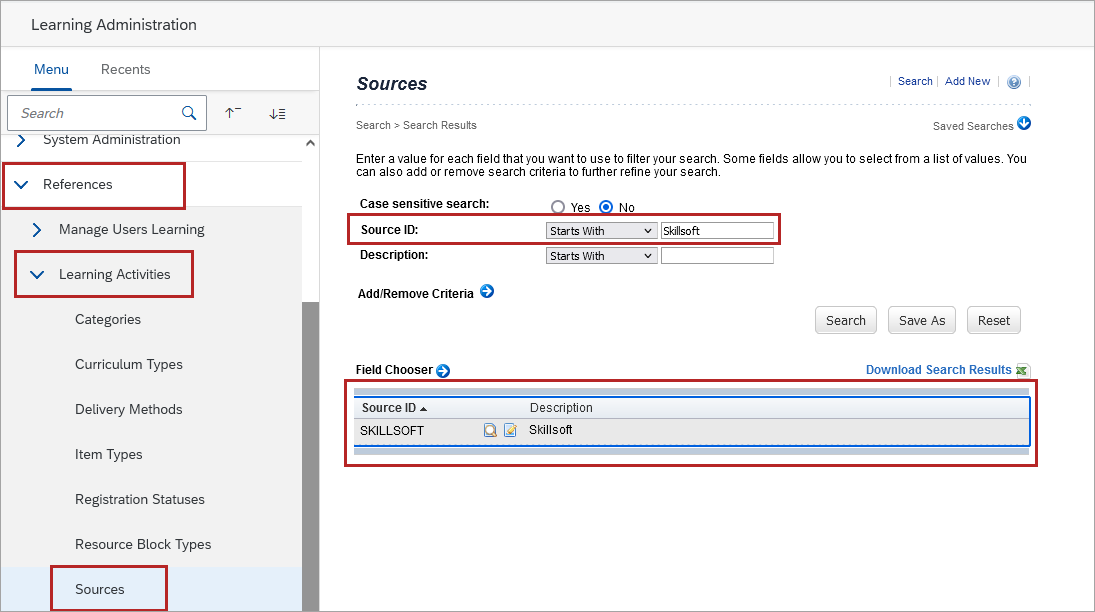Viewport: 1095px width, 612px height.
Task: Select the sort descending list icon
Action: (278, 113)
